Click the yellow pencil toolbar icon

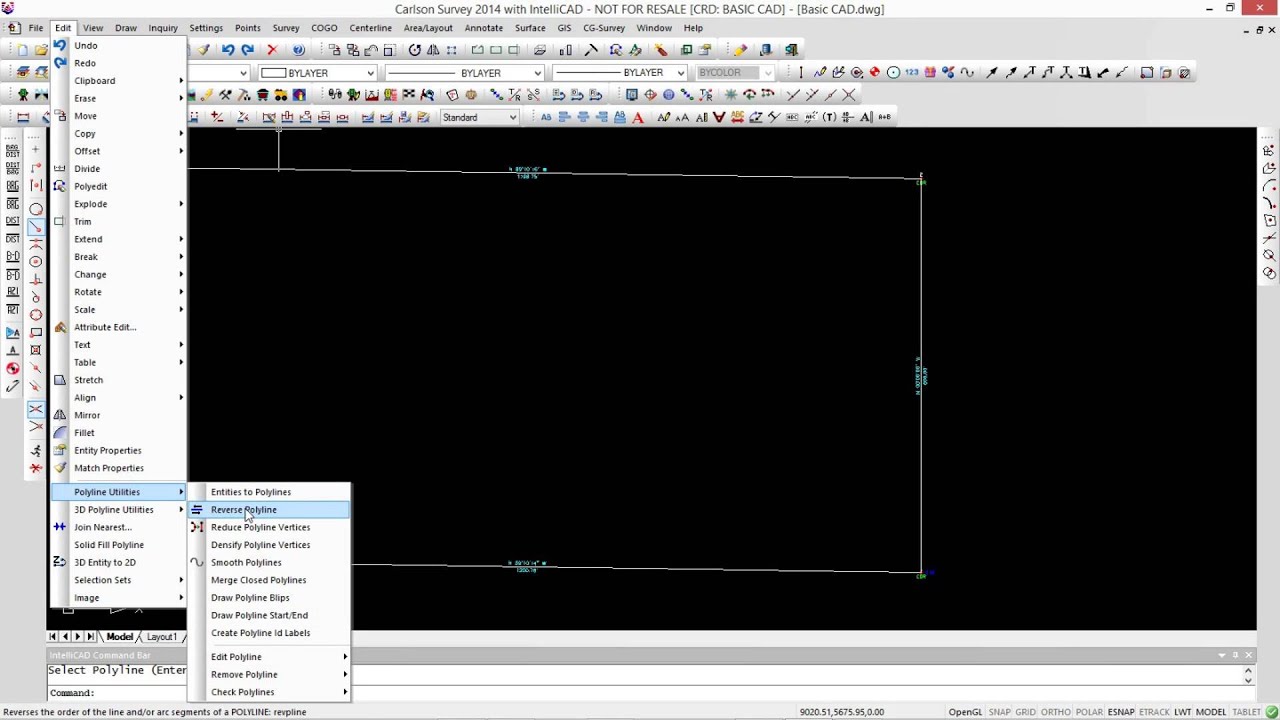740,50
